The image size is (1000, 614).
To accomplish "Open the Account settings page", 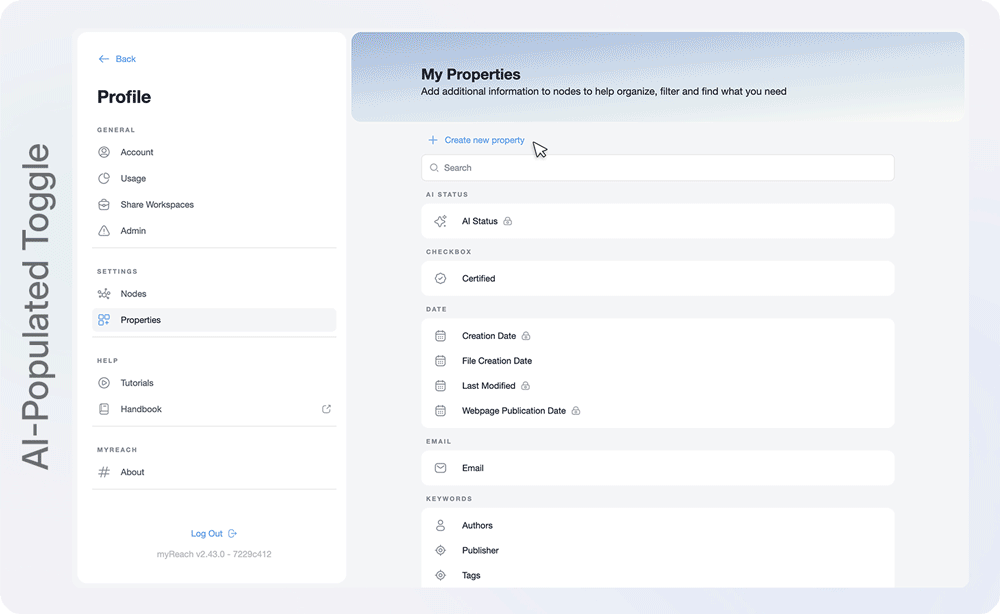I will [136, 152].
